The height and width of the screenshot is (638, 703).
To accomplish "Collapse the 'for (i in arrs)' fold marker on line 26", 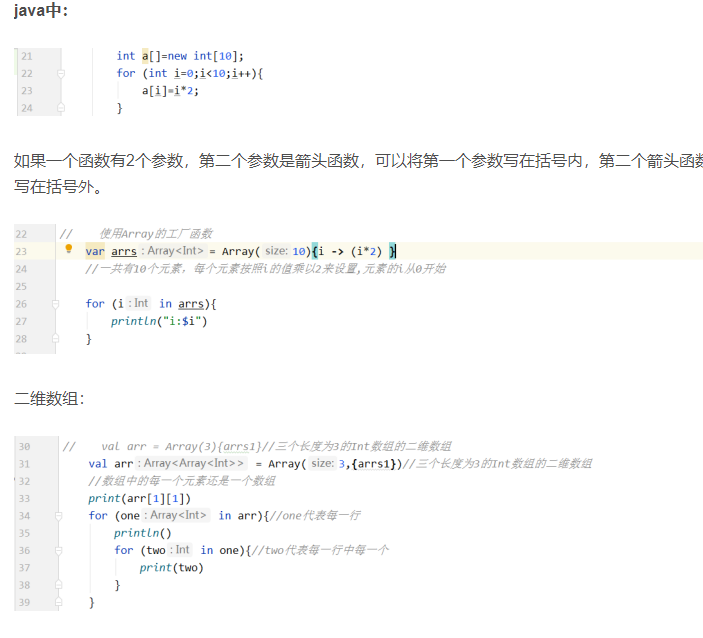I will click(55, 304).
